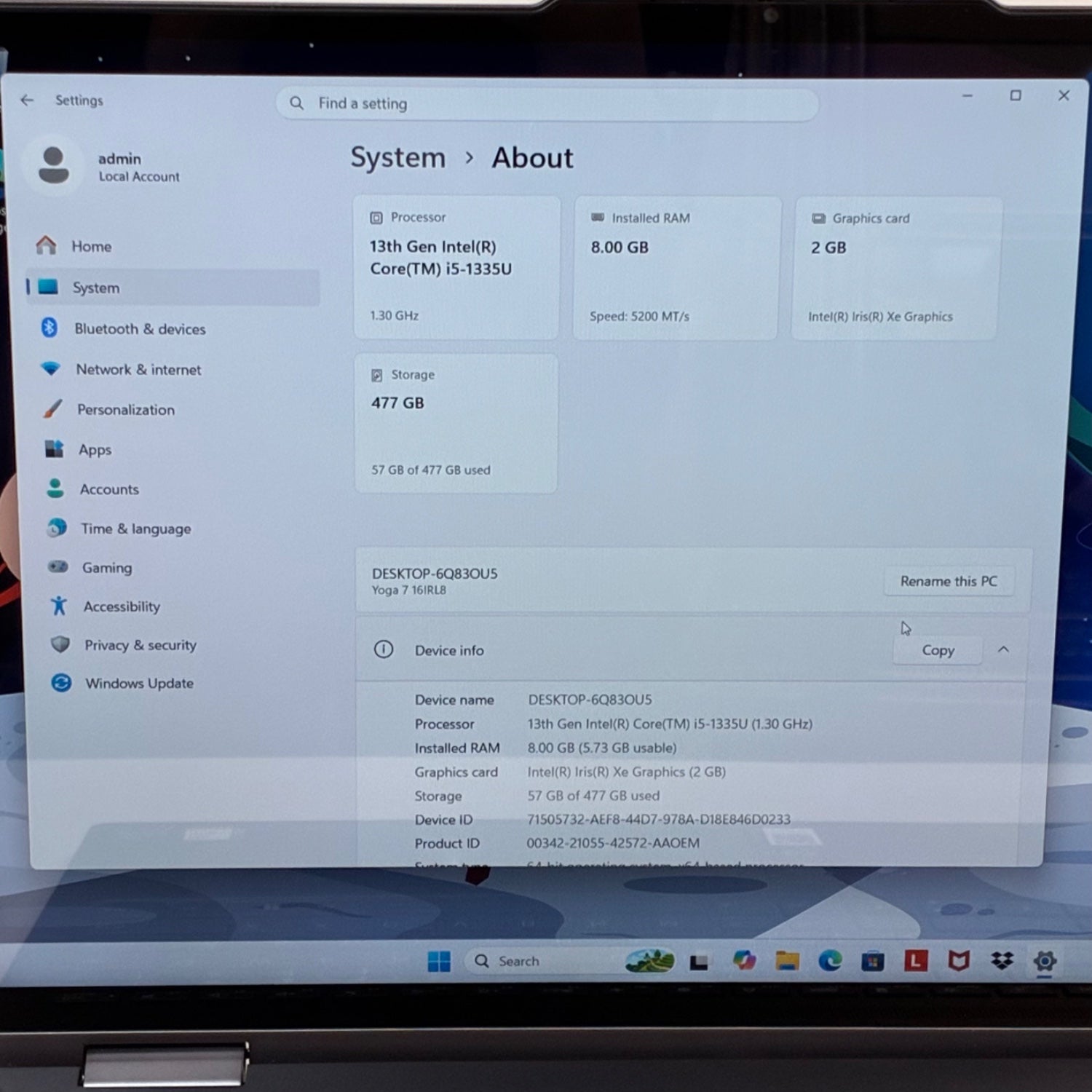Image resolution: width=1092 pixels, height=1092 pixels.
Task: Click the System breadcrumb link
Action: 397,157
